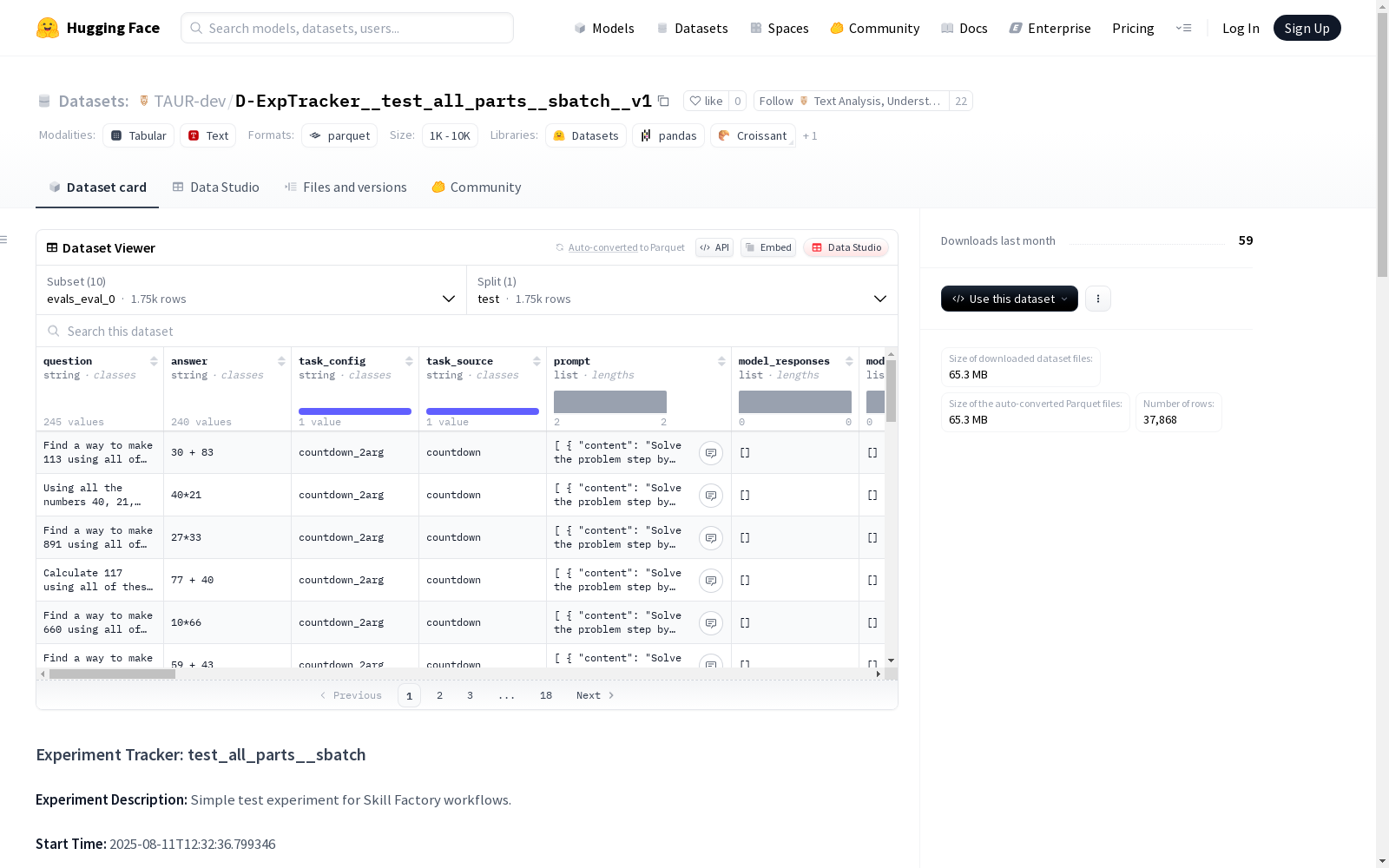Open the Use this dataset dropdown
This screenshot has height=868, width=1389.
pyautogui.click(x=1010, y=299)
